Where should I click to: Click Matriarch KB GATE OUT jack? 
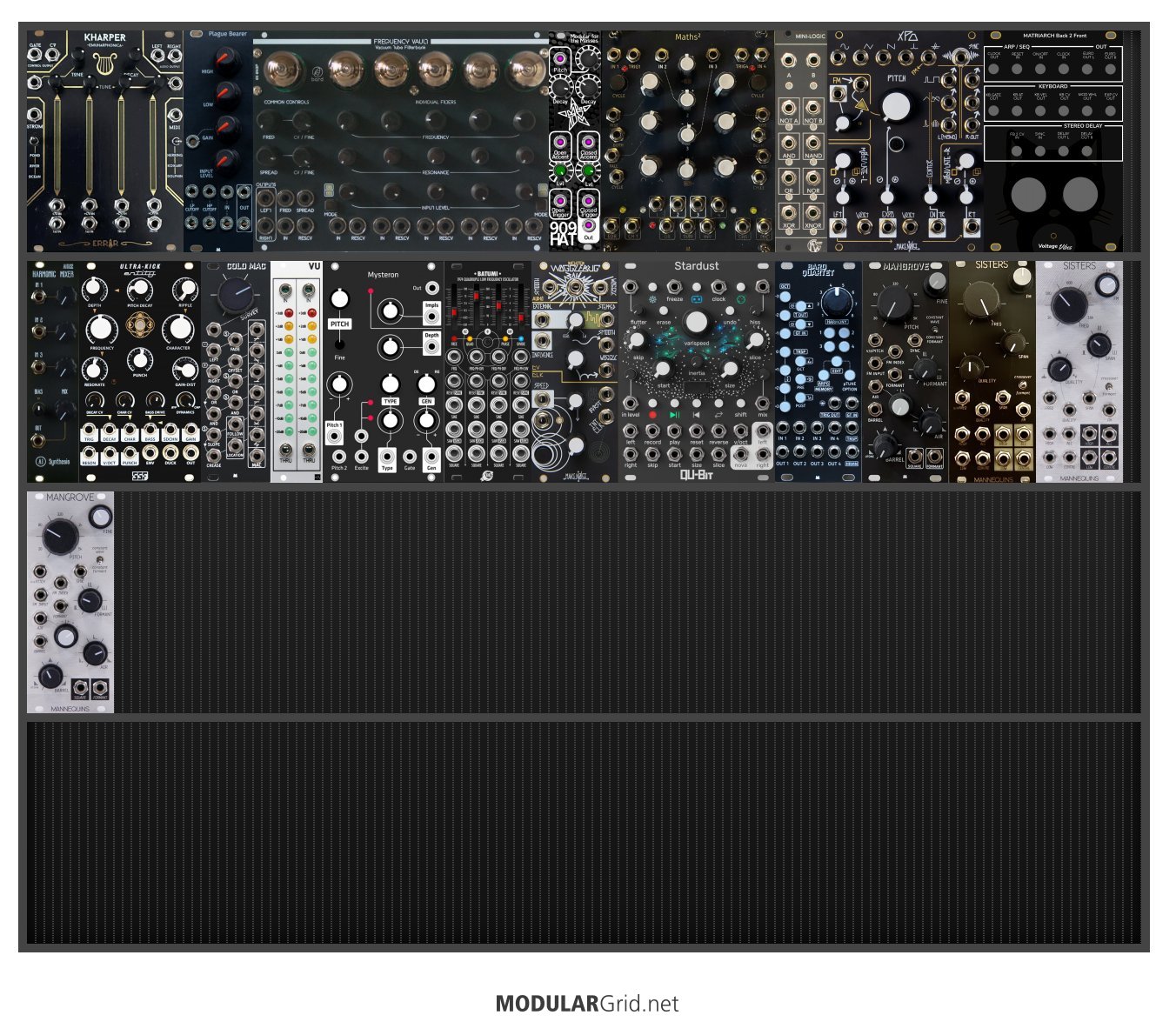click(994, 110)
